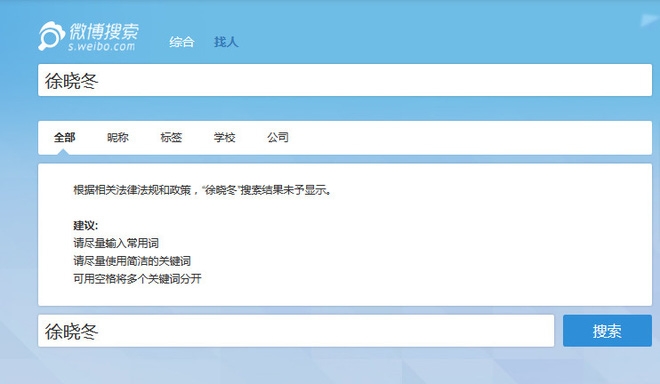Click the notice text 搜索结果未予显示
The height and width of the screenshot is (384, 660).
(286, 190)
